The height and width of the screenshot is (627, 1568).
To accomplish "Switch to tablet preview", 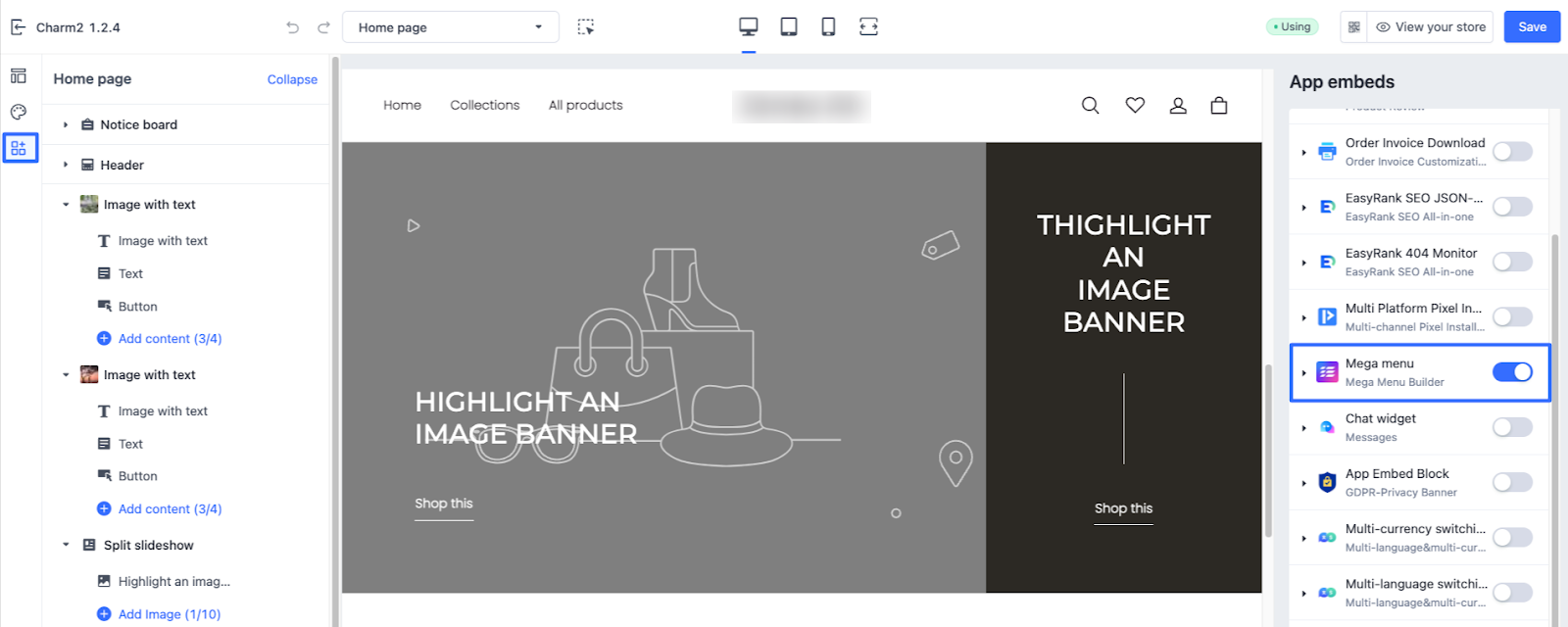I will coord(789,26).
